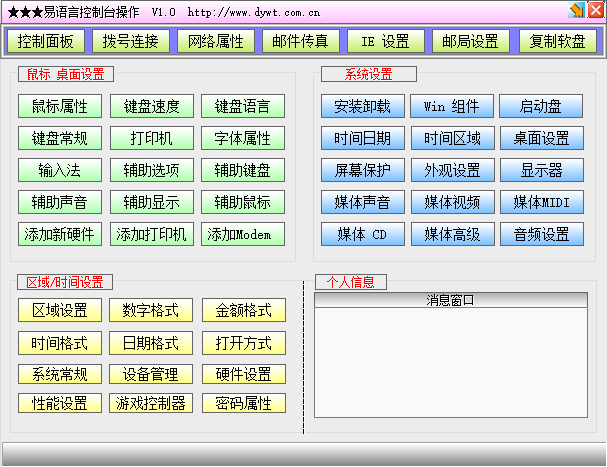Open 区域设置 button
This screenshot has height=467, width=607.
[x=60, y=311]
